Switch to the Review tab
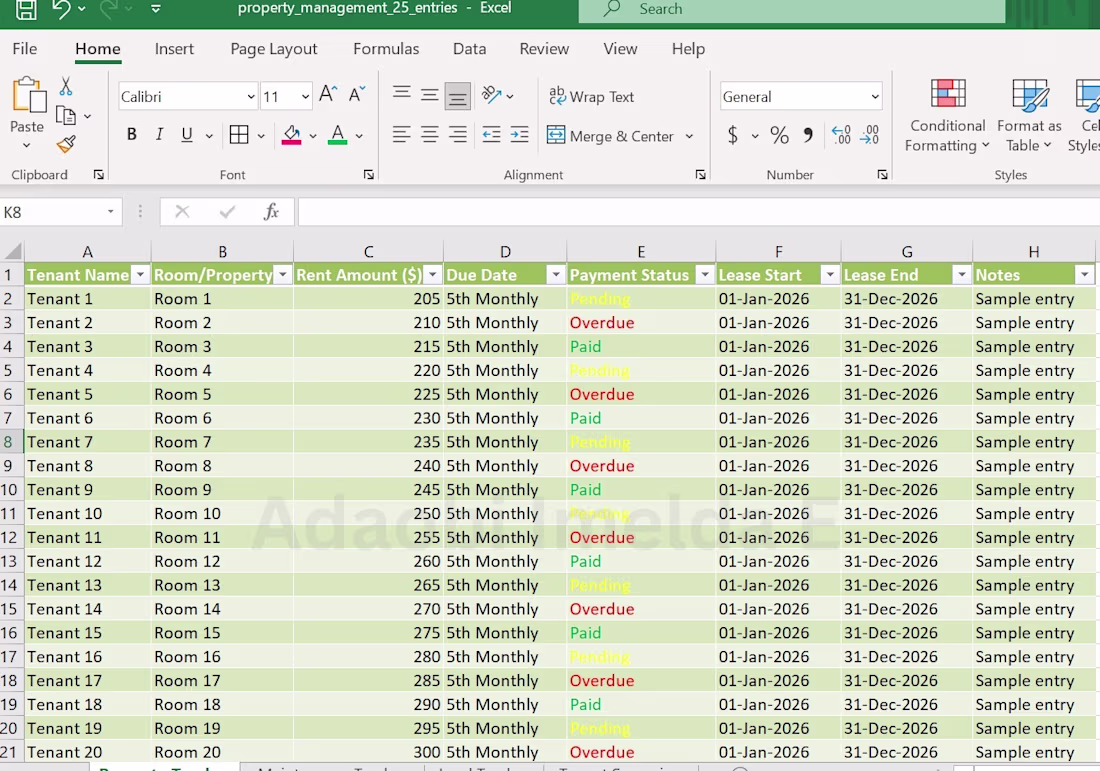The width and height of the screenshot is (1100, 771). (x=544, y=48)
